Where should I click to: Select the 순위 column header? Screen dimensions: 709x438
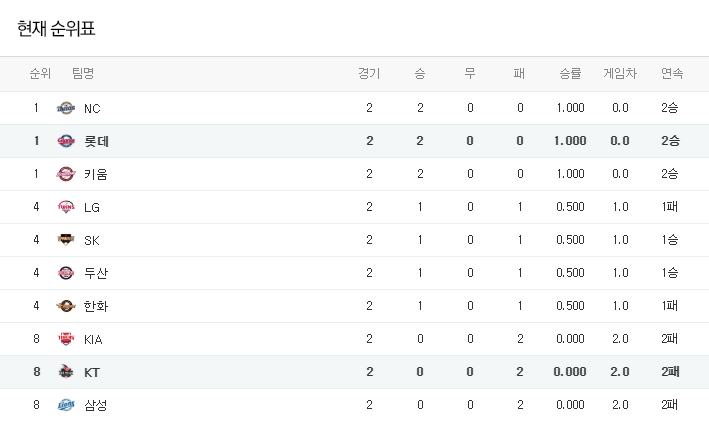click(x=40, y=74)
